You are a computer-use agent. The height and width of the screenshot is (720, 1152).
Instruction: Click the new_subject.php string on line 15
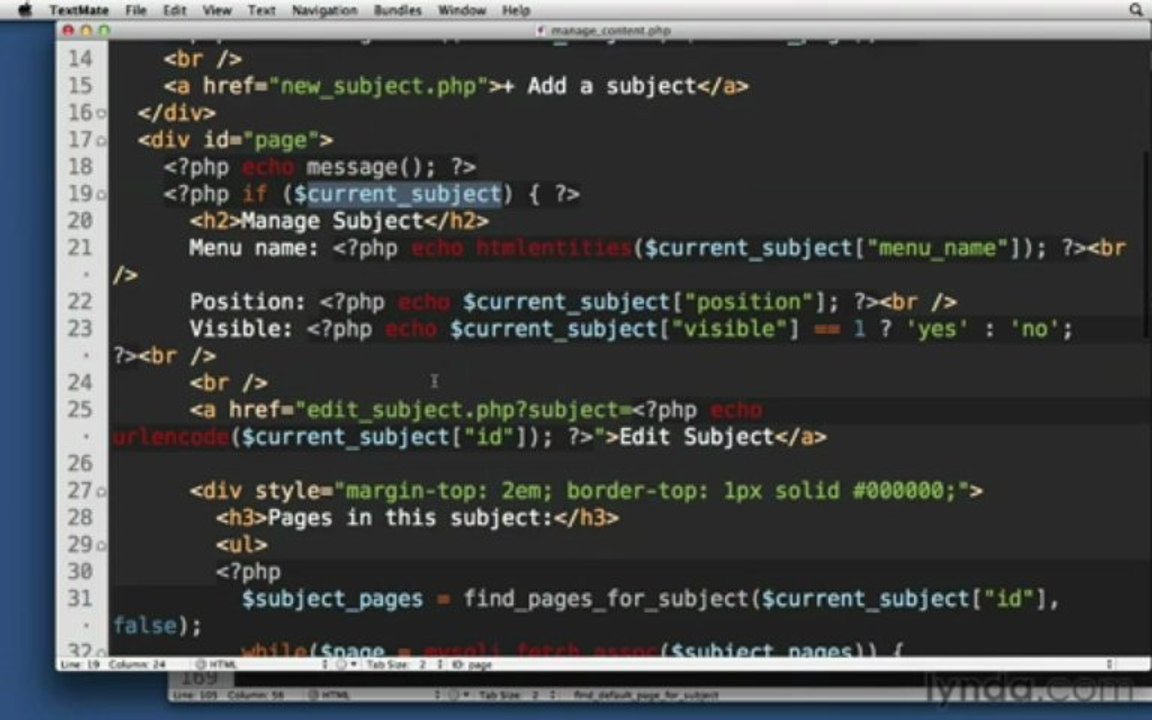click(379, 86)
